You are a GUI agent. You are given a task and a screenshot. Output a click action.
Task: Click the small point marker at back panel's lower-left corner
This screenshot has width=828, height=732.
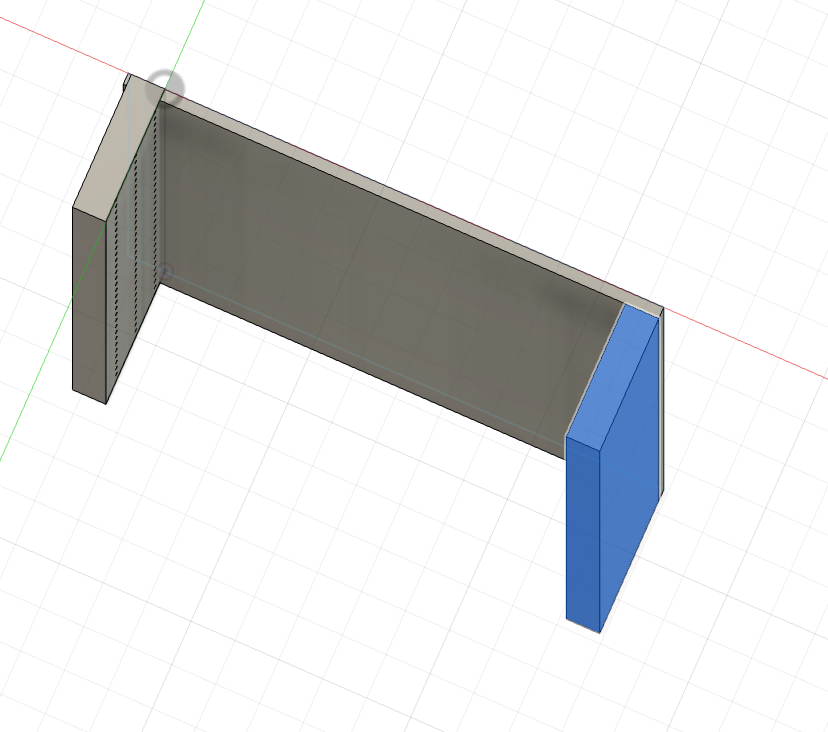tap(165, 272)
